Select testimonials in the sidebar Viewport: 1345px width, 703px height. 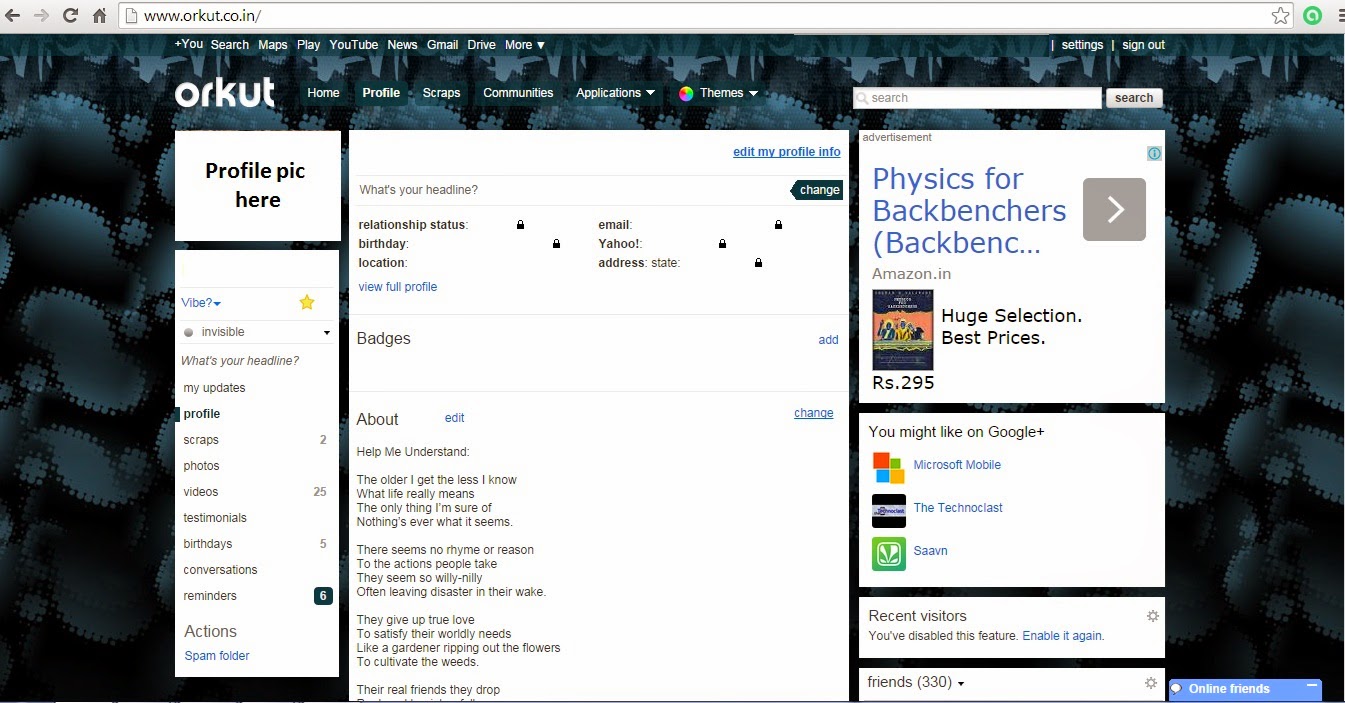pos(215,518)
